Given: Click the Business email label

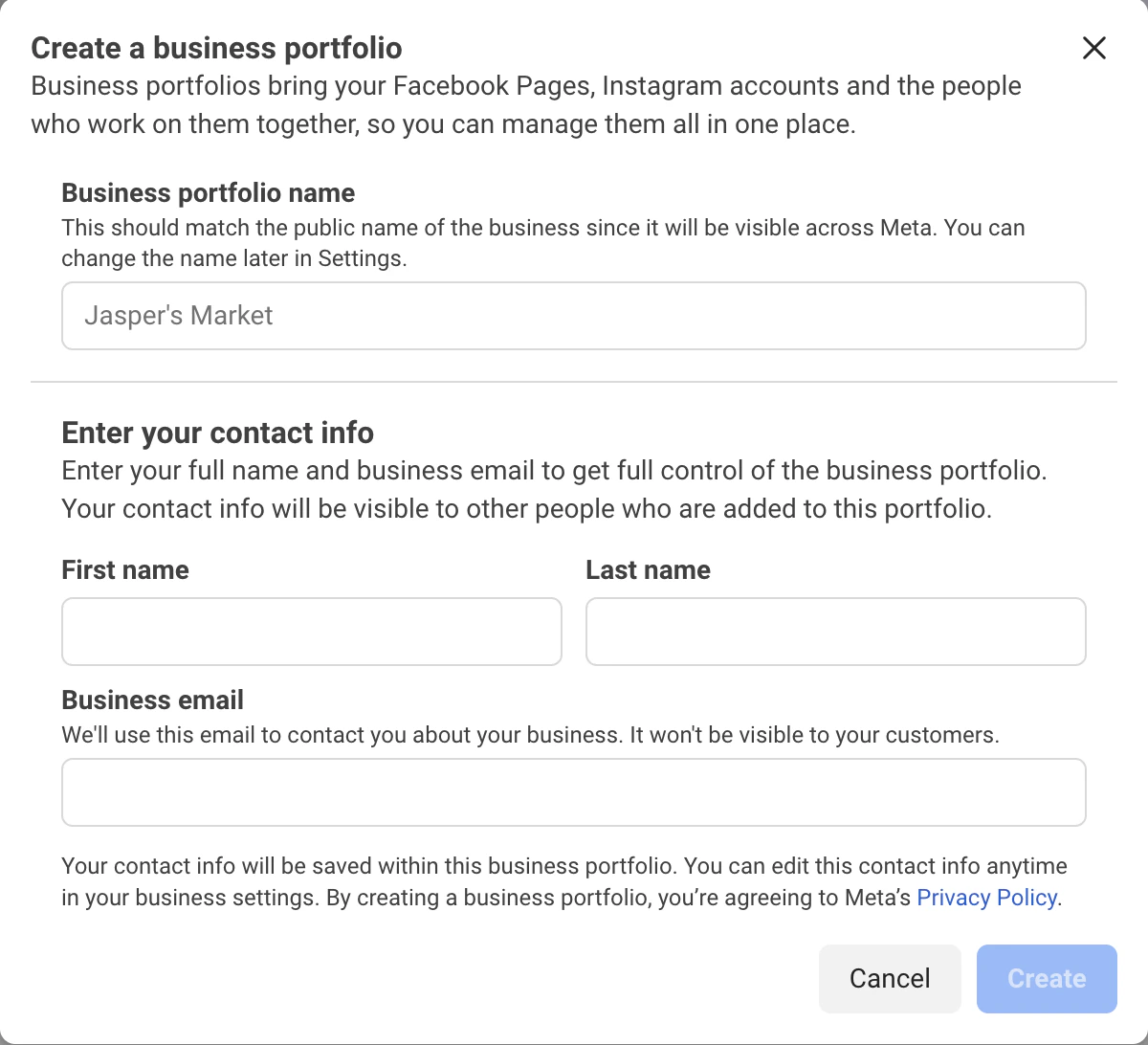Looking at the screenshot, I should point(152,700).
